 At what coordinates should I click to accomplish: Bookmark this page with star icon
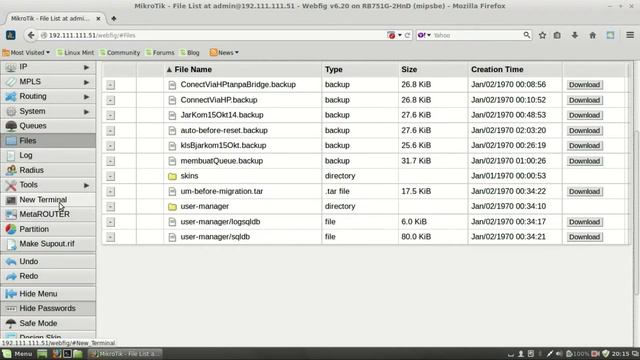(542, 36)
